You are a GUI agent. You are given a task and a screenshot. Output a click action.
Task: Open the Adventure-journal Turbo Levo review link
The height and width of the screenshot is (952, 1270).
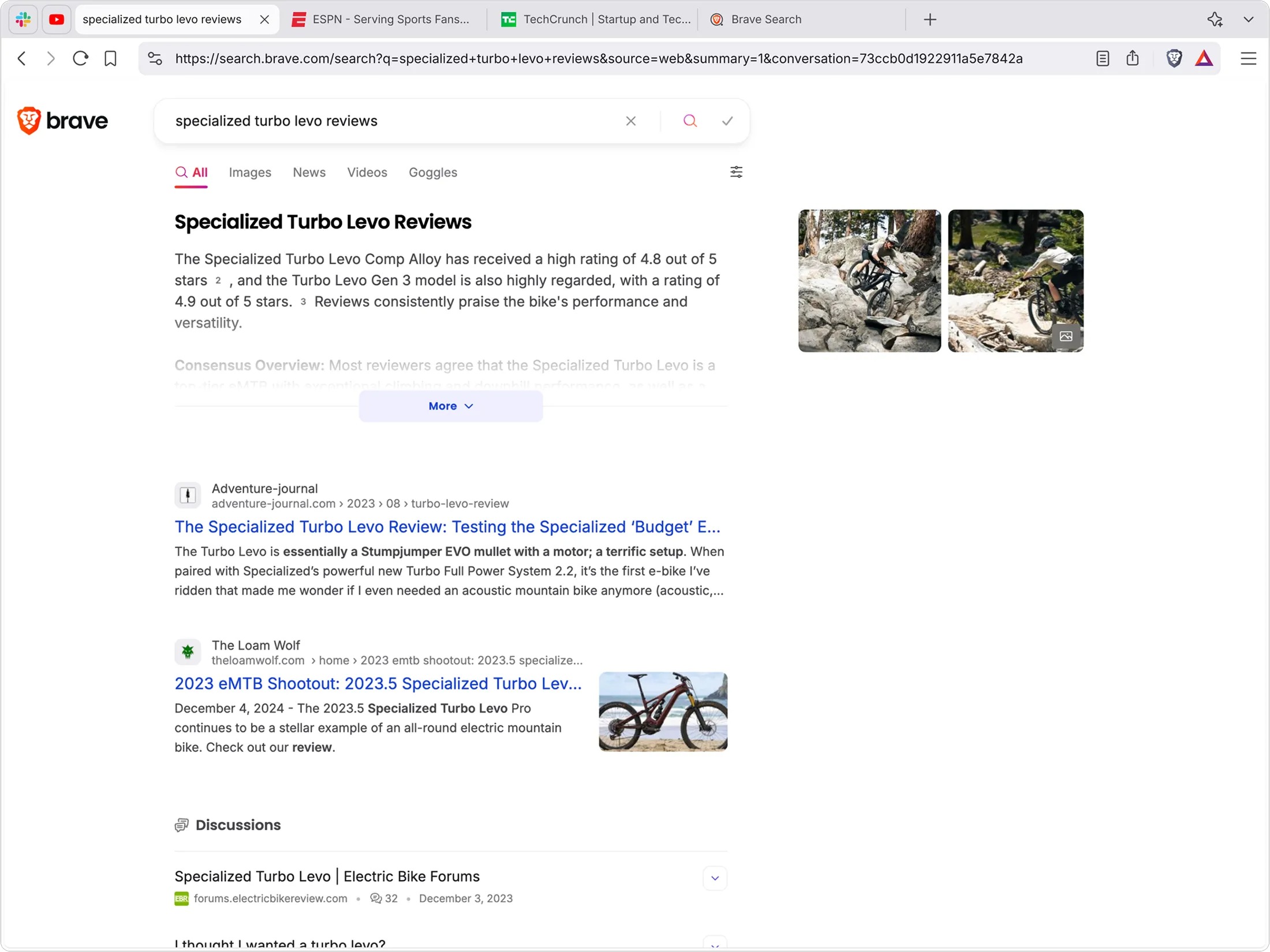point(447,527)
